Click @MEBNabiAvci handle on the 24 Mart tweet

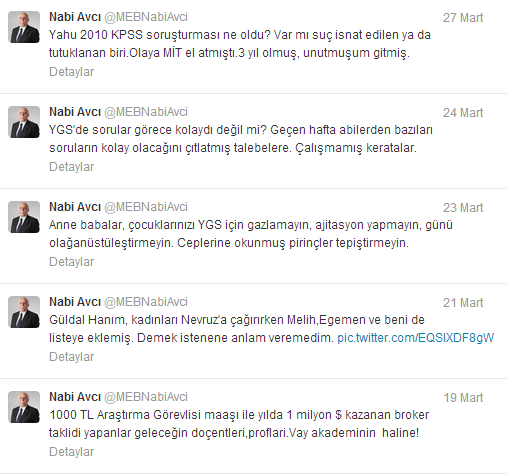coord(146,112)
